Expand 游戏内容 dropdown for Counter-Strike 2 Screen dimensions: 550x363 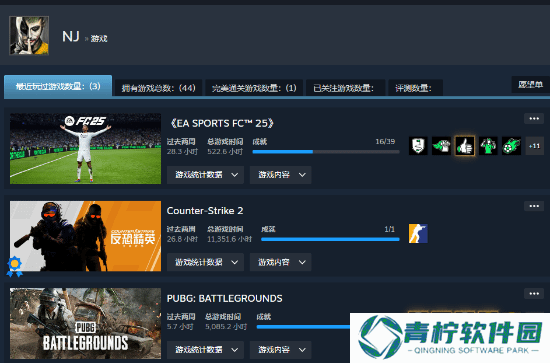(x=280, y=262)
